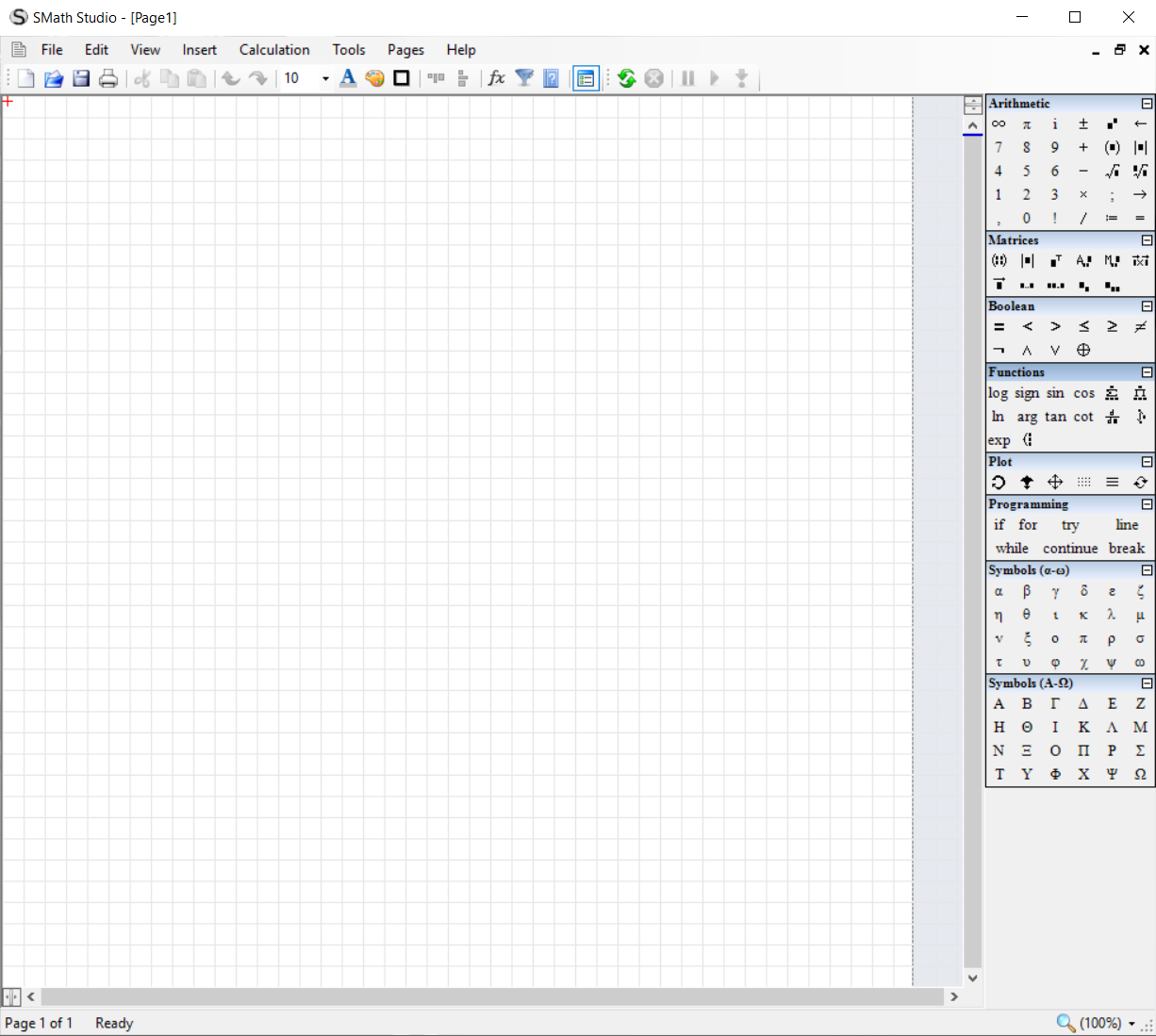Open the Calculation menu
This screenshot has height=1036, width=1156.
(x=273, y=49)
